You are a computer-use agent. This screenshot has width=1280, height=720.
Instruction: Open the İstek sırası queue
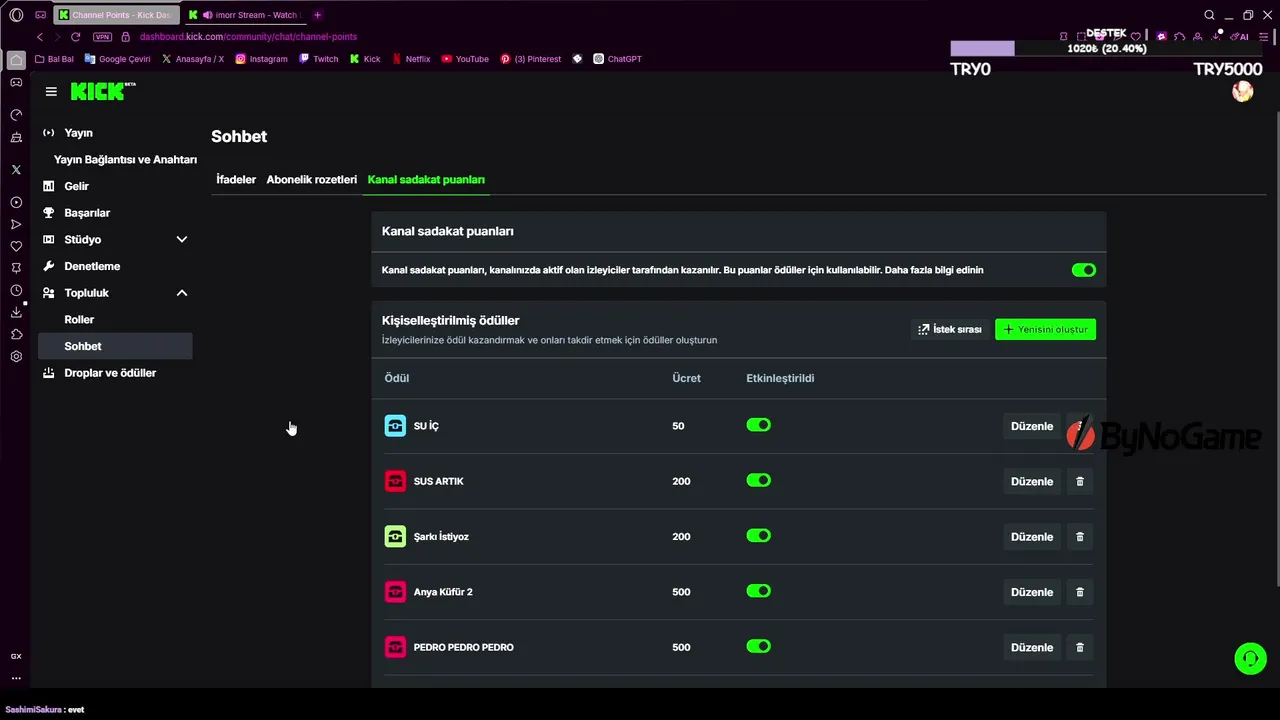tap(949, 329)
